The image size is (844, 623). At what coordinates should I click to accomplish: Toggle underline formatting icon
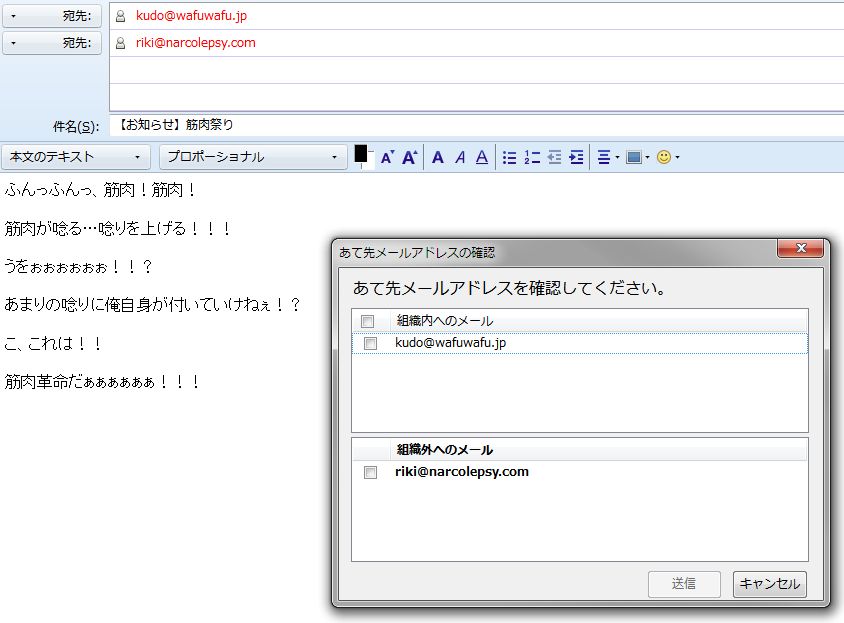point(482,157)
